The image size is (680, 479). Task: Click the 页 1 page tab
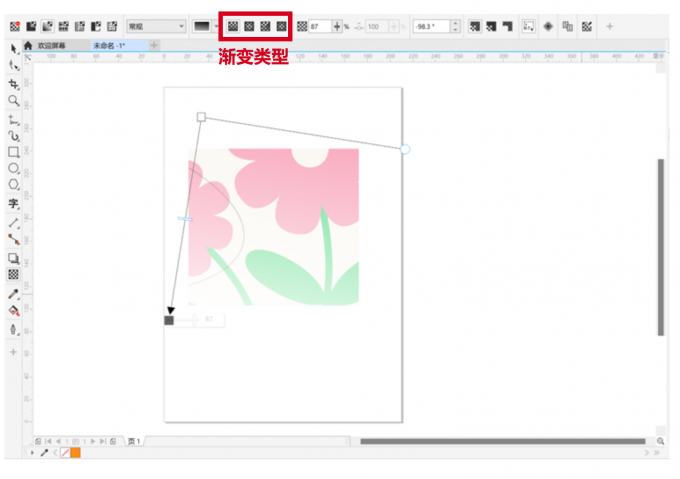click(x=134, y=441)
